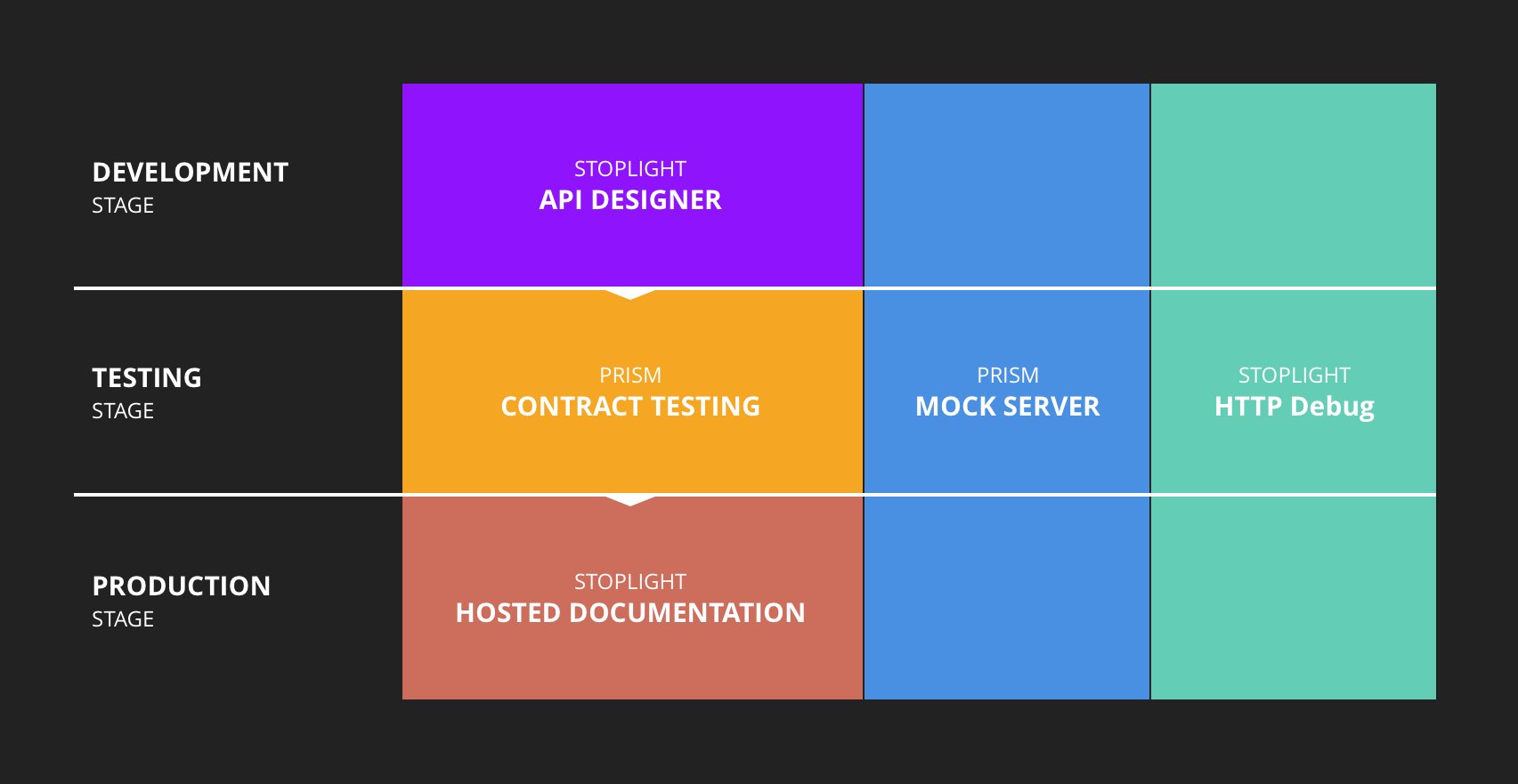
Task: Click the white arrow below API Designer
Action: (x=630, y=294)
